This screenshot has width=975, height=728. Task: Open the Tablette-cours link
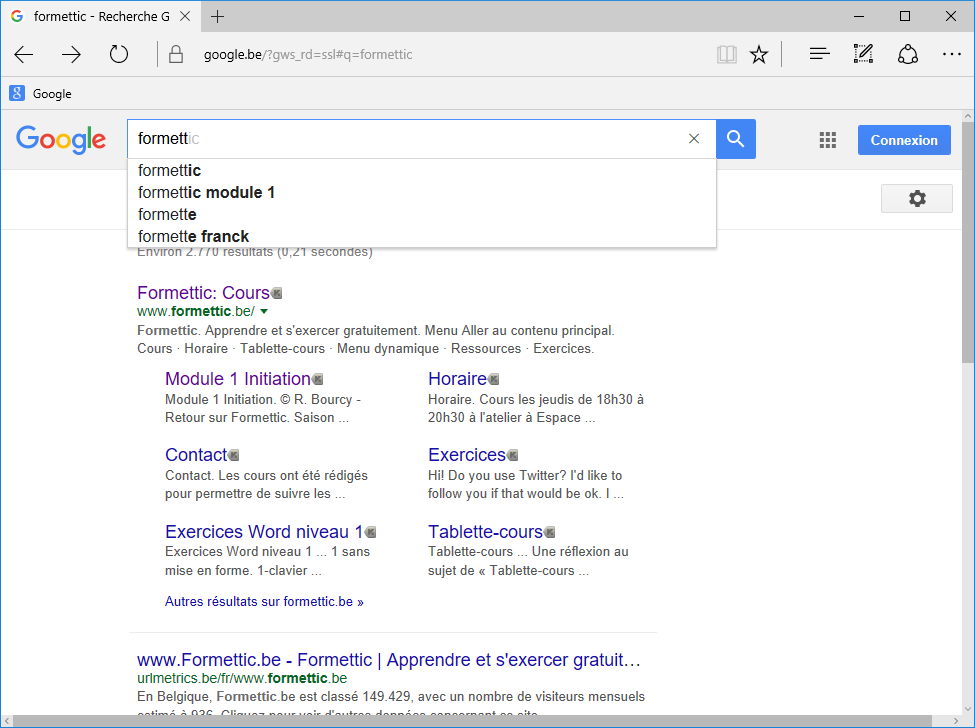(485, 532)
